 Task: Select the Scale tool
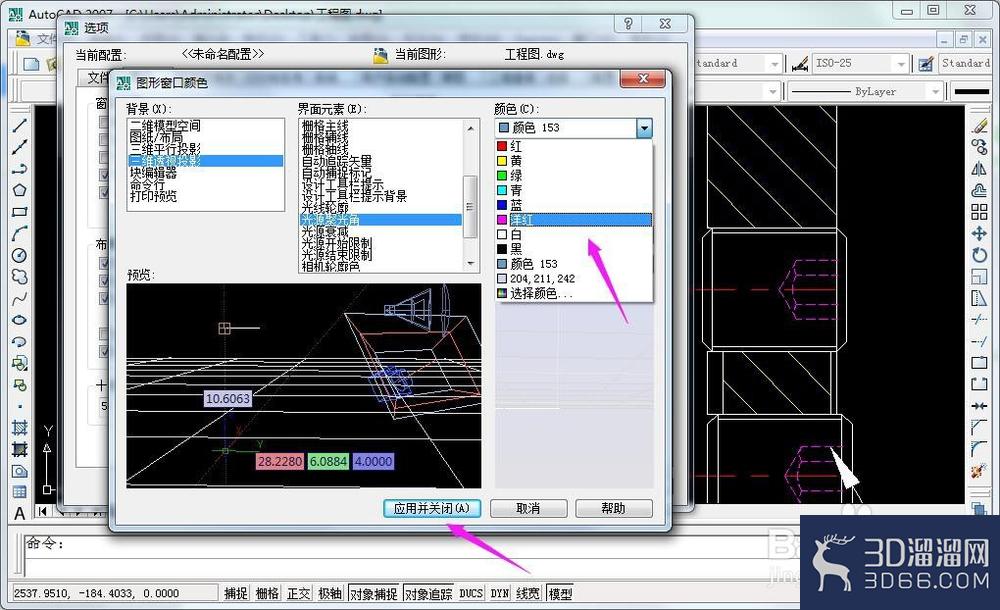[x=979, y=276]
